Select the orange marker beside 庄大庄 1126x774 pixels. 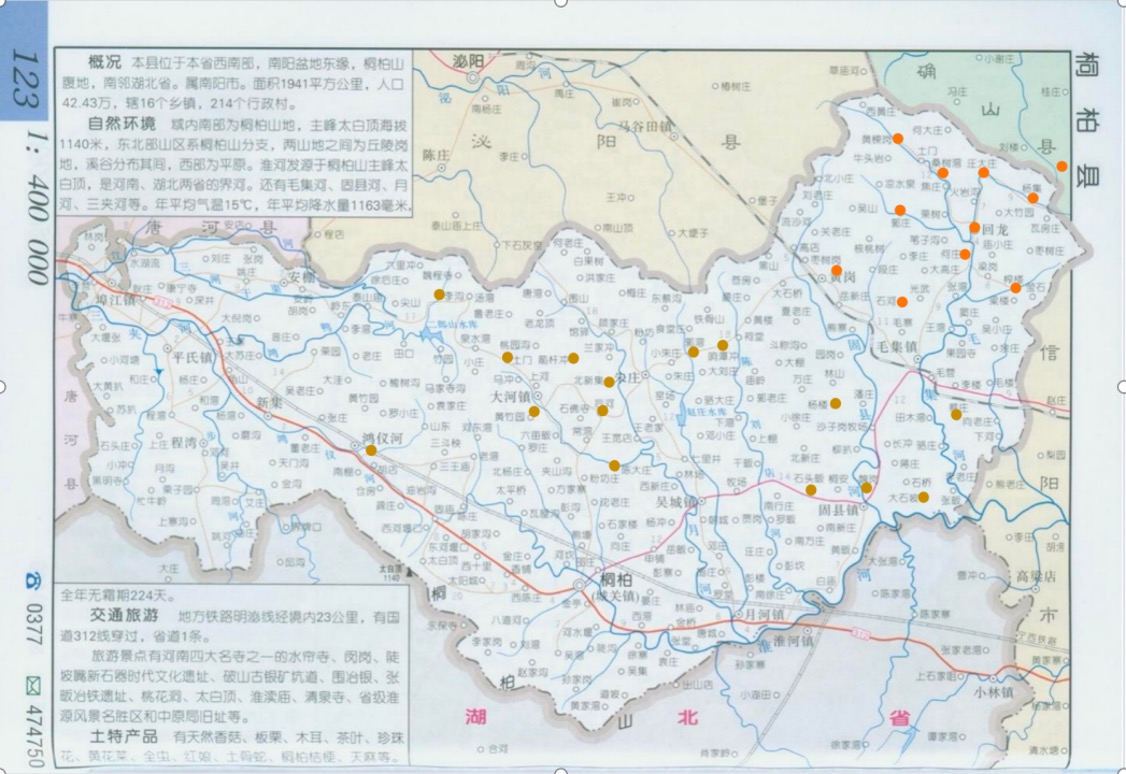coord(984,172)
